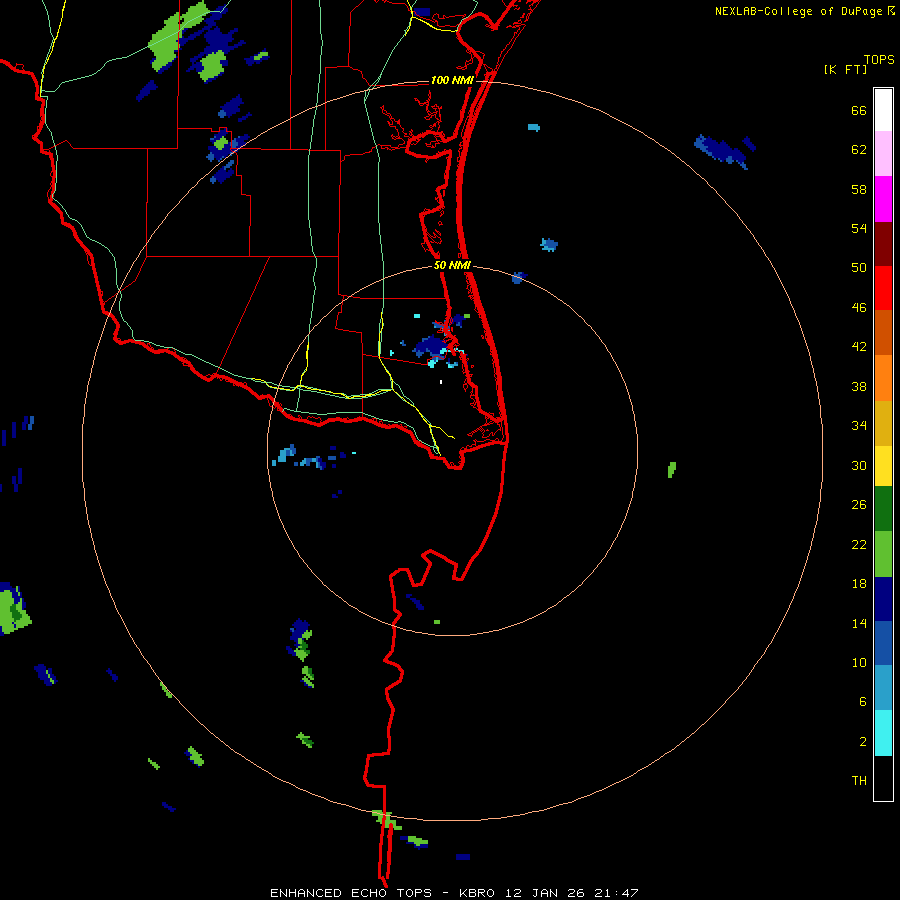Click the "NEXLAB-College of DuPage" label
This screenshot has width=900, height=900.
pyautogui.click(x=798, y=11)
